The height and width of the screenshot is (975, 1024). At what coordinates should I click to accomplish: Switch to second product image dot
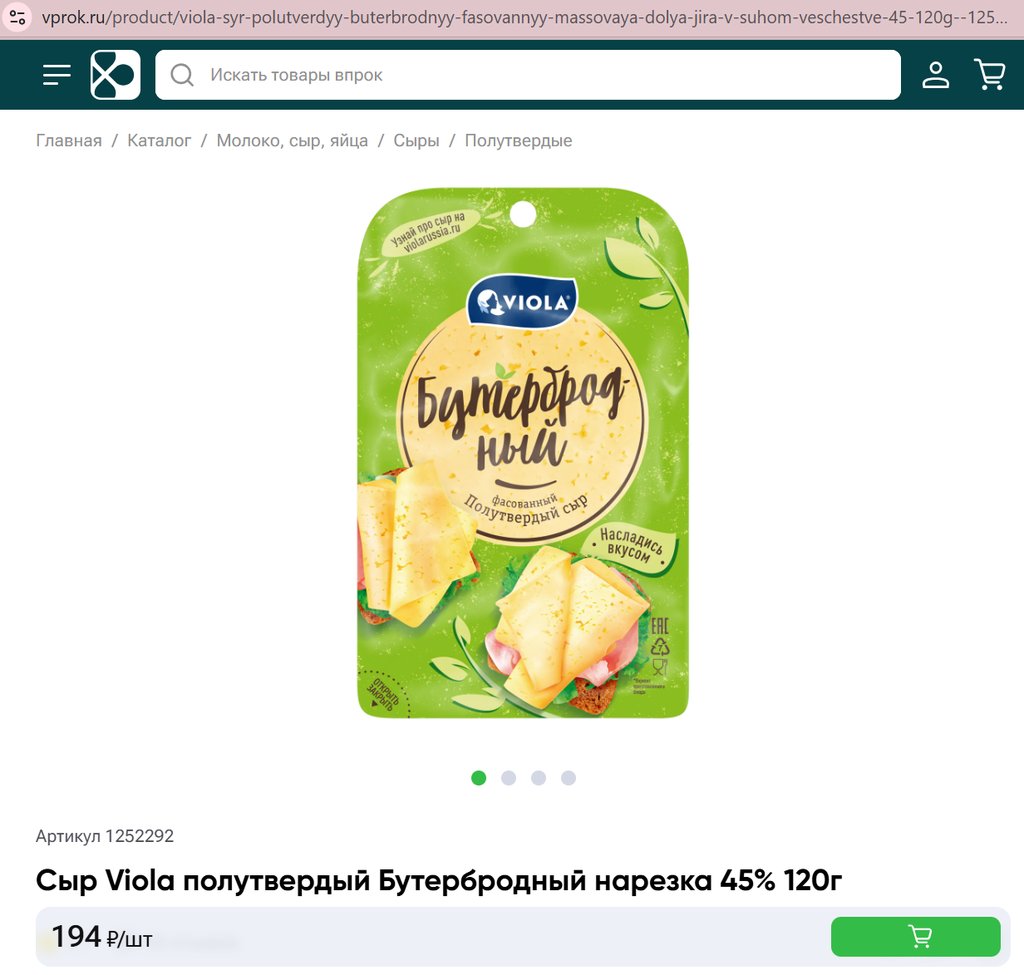pyautogui.click(x=509, y=778)
